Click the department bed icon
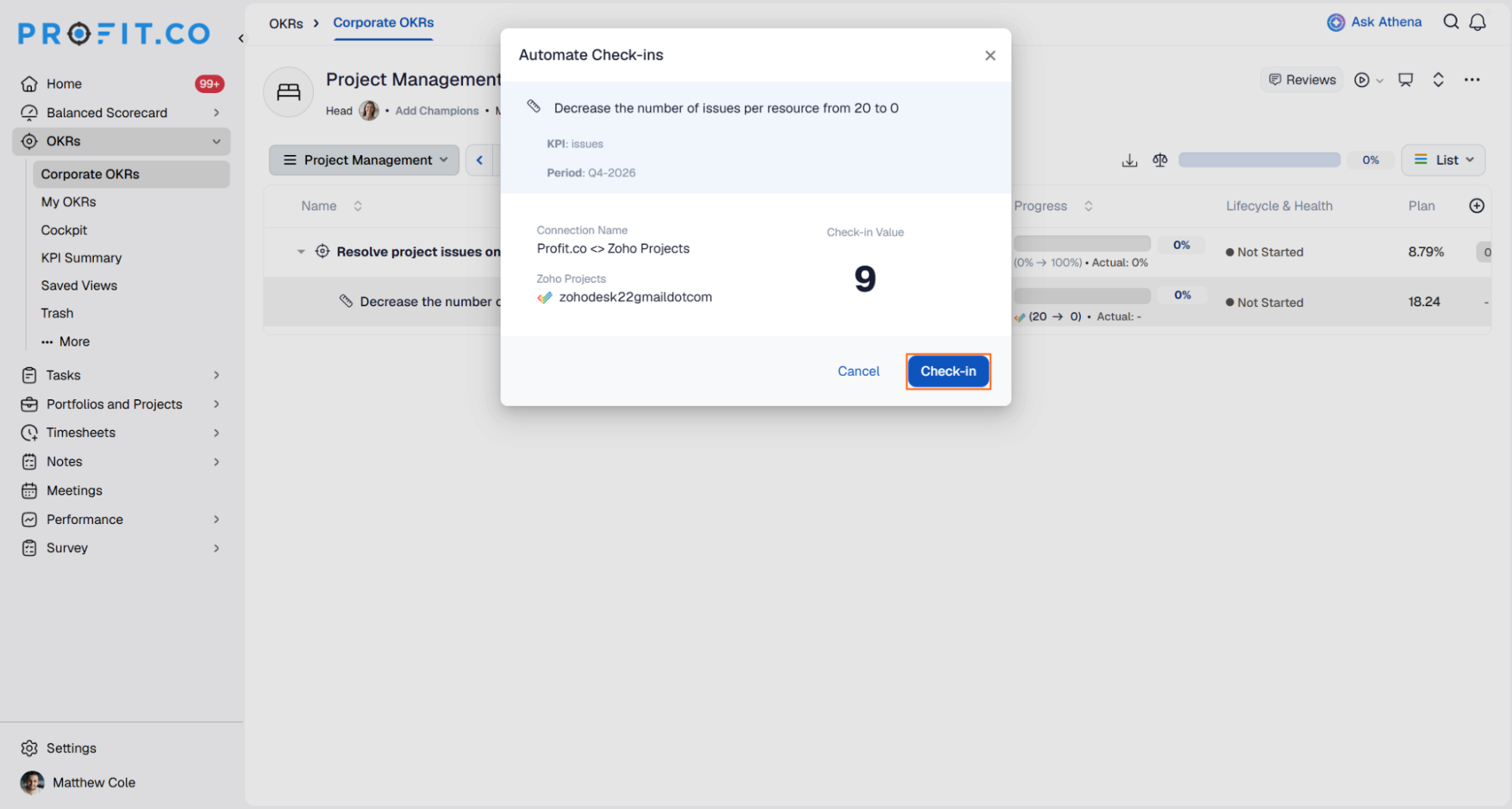This screenshot has width=1512, height=809. coord(288,92)
